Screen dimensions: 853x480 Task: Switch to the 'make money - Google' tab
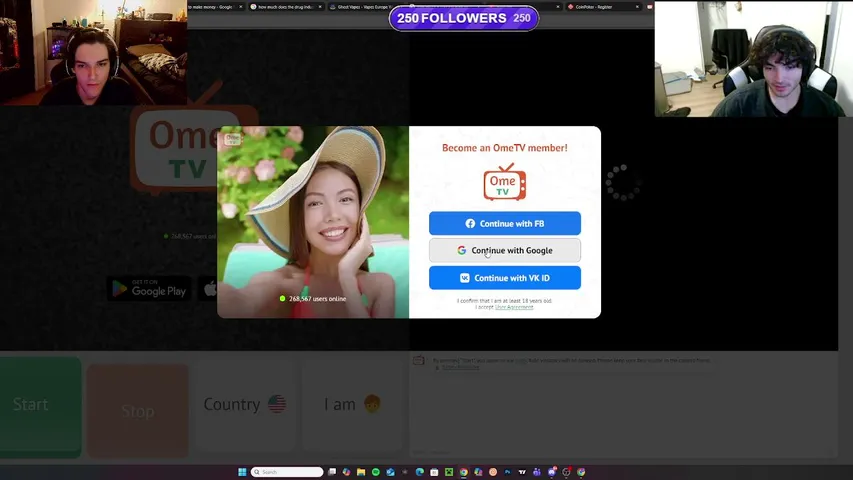tap(215, 7)
